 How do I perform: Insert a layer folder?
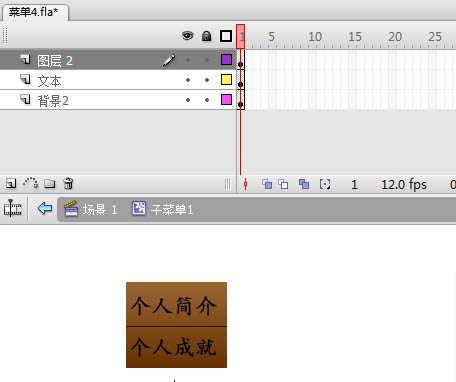pyautogui.click(x=50, y=184)
